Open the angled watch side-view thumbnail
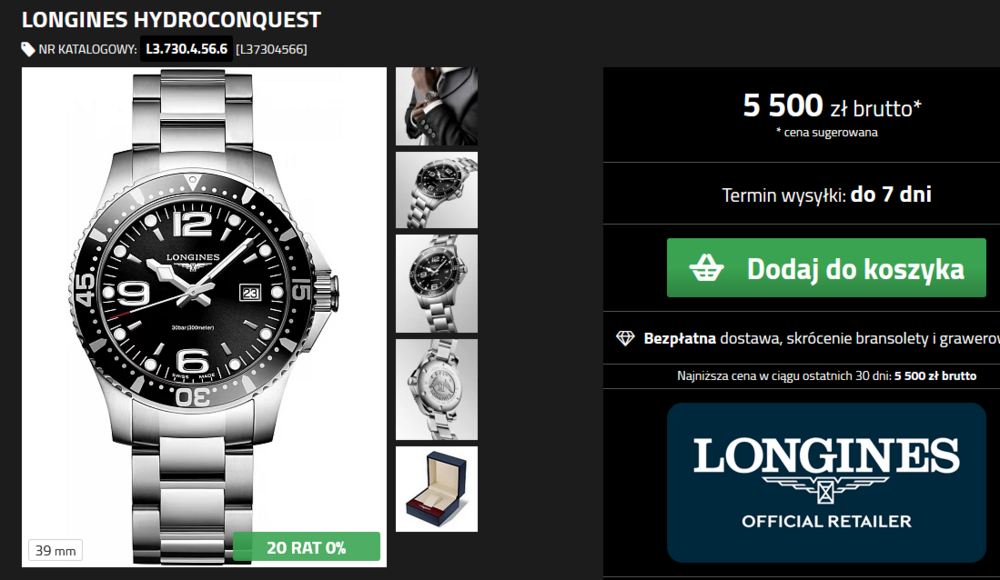The width and height of the screenshot is (1000, 580). click(437, 190)
